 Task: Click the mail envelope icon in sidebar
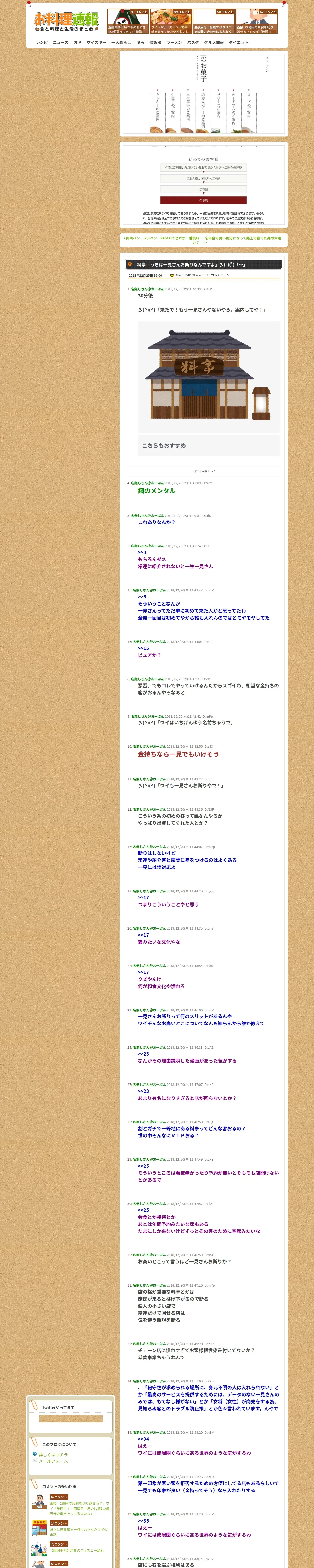[x=35, y=1460]
